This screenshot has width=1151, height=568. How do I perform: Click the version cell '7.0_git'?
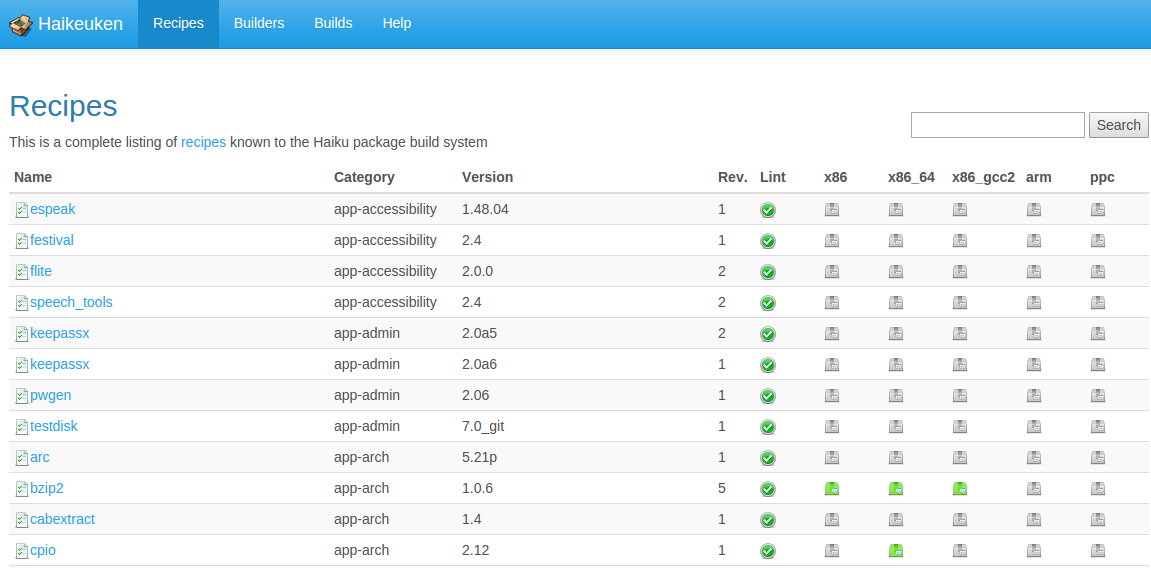pos(483,426)
